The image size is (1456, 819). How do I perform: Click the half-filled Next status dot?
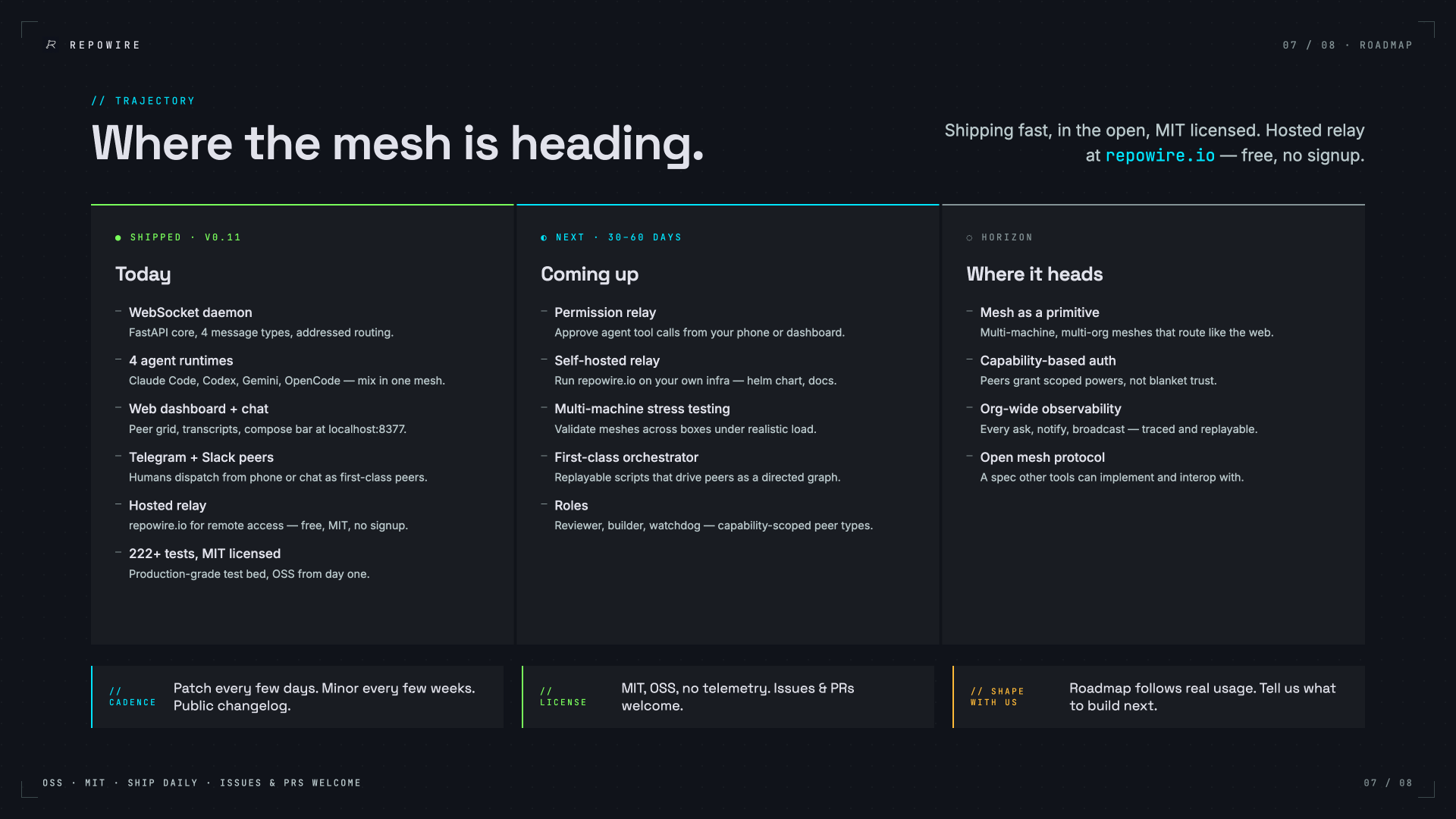pyautogui.click(x=544, y=238)
